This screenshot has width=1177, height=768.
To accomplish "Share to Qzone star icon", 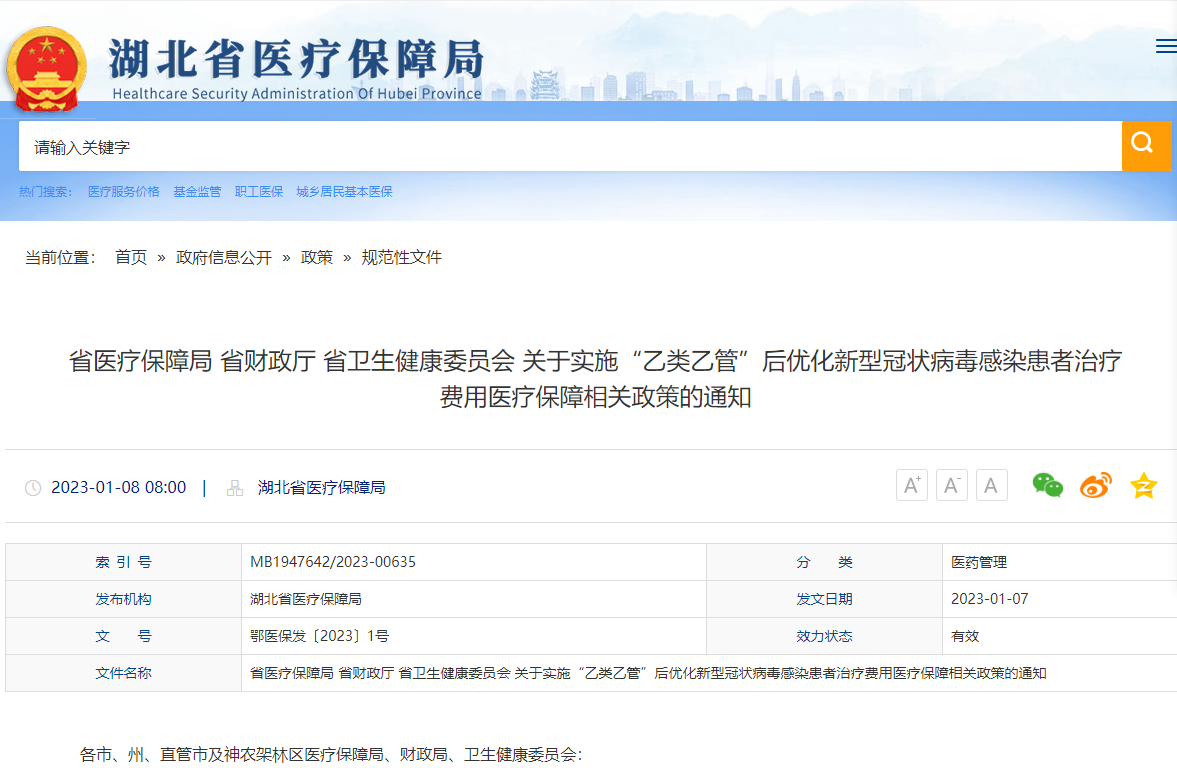I will click(1143, 486).
